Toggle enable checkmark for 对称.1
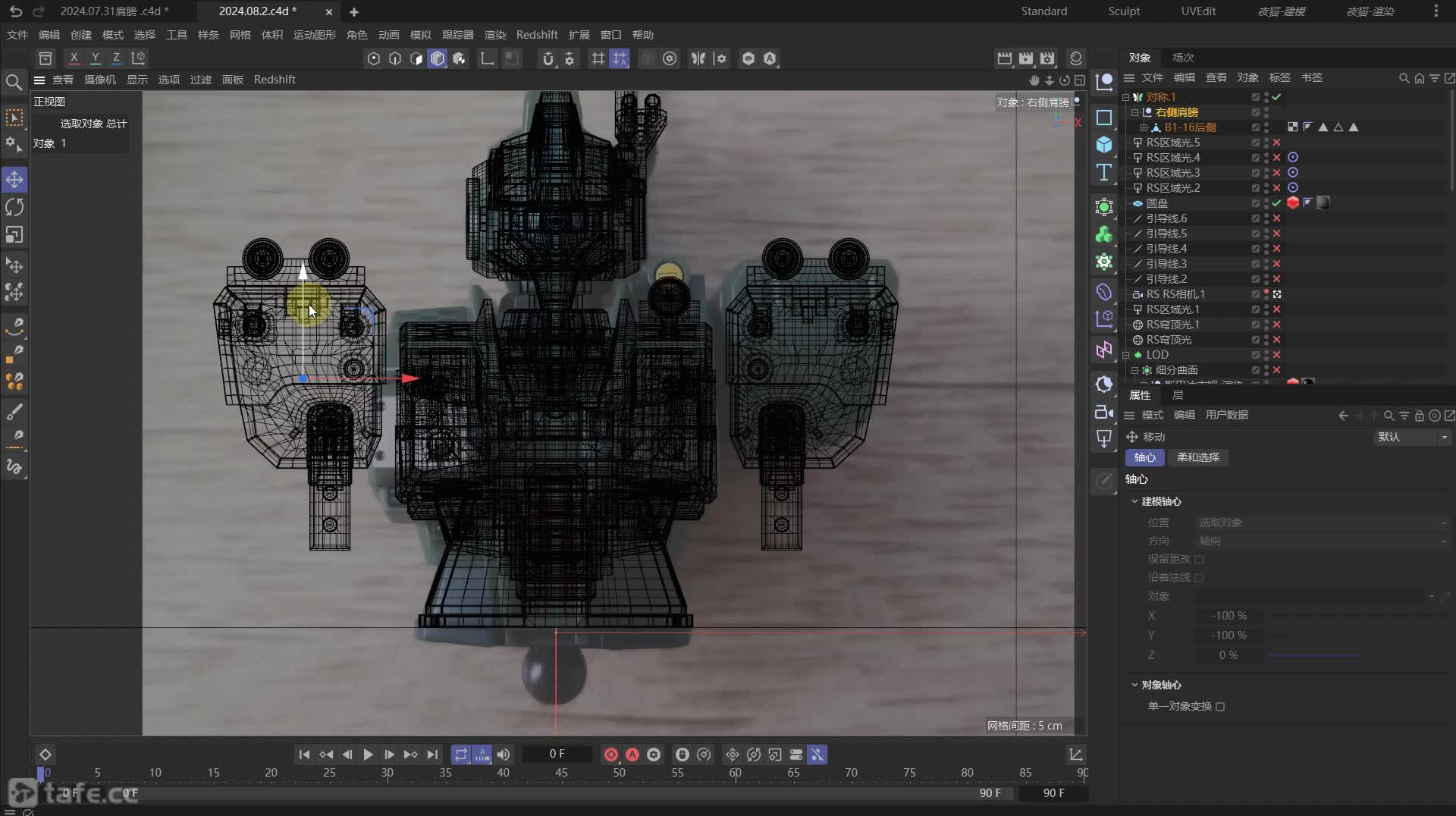This screenshot has width=1456, height=816. 1277,97
